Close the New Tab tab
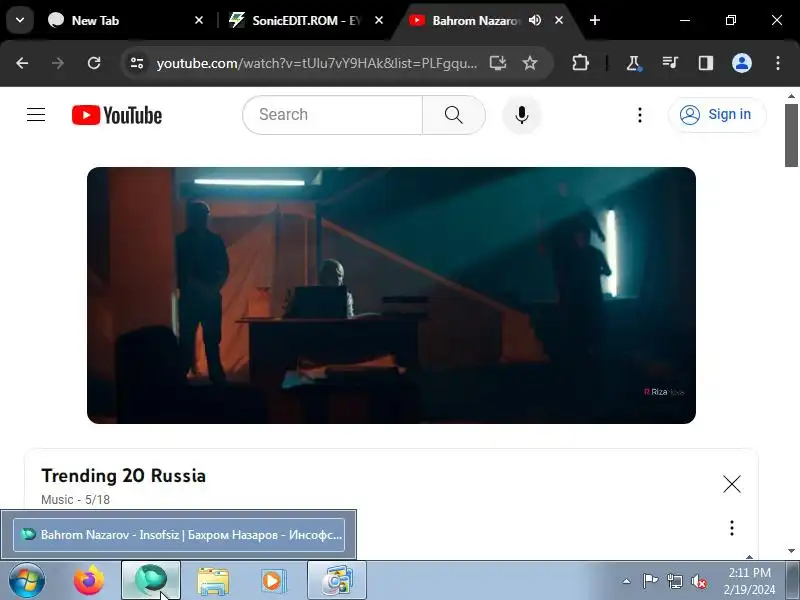800x600 pixels. click(x=199, y=20)
